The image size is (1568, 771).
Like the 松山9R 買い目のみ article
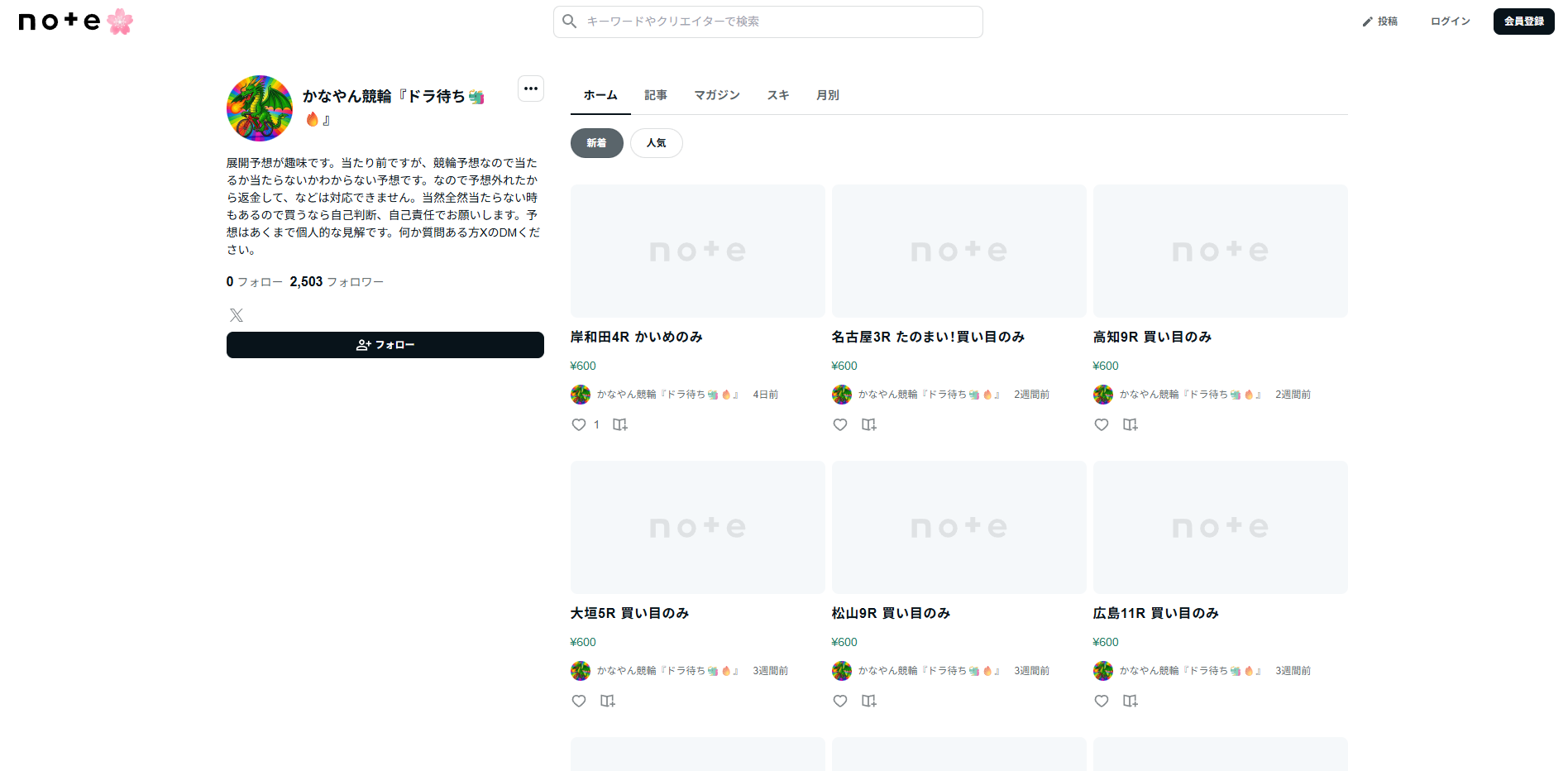click(x=840, y=701)
